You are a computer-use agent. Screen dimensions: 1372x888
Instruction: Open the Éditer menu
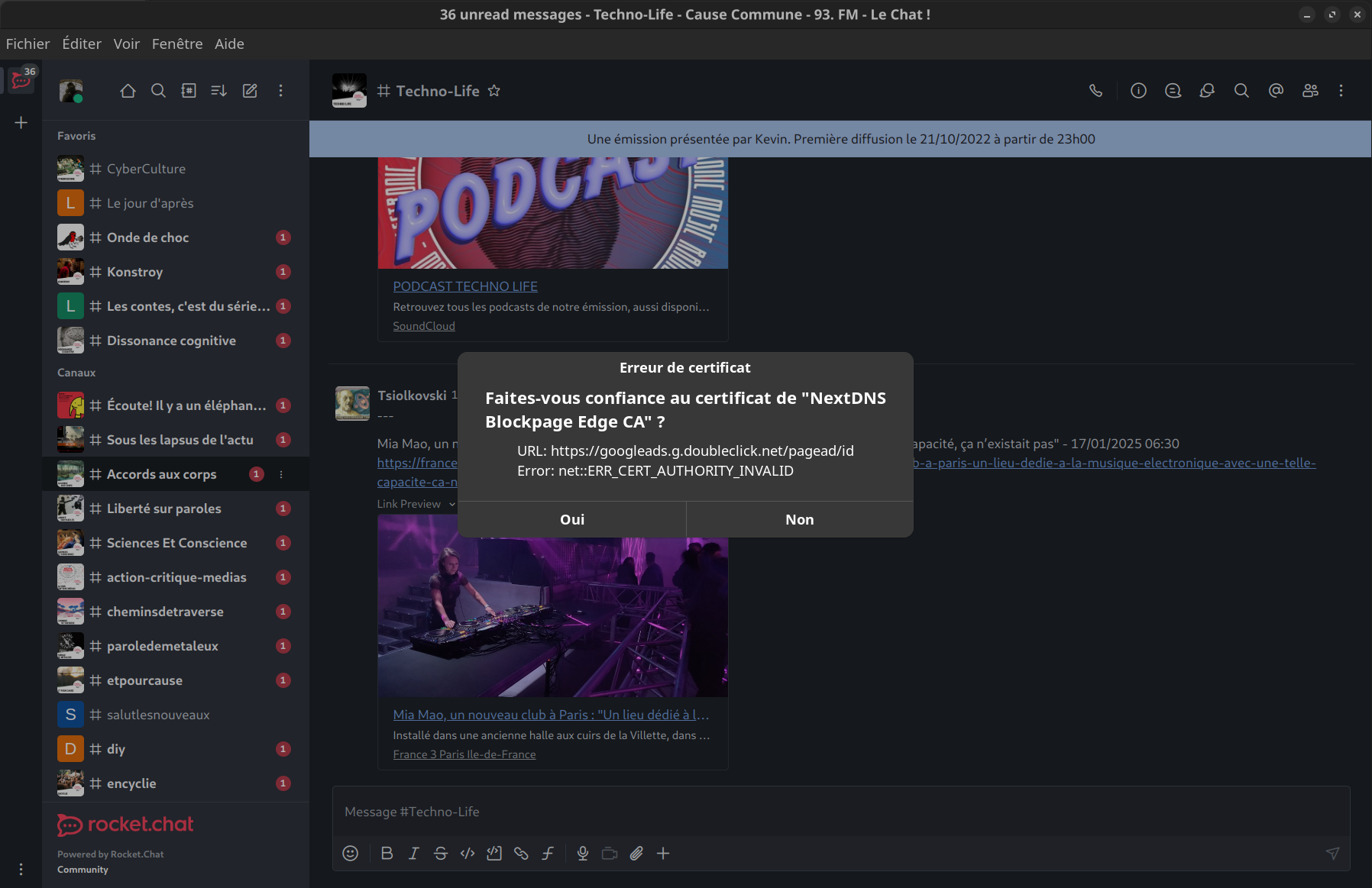(82, 44)
